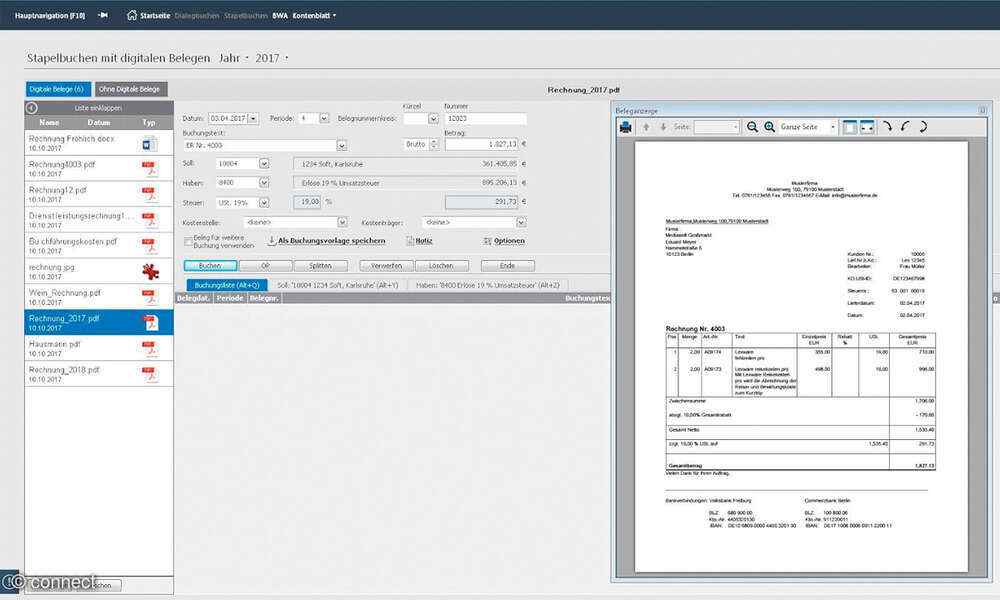1000x600 pixels.
Task: Expand the Kostenstelle dropdown
Action: click(341, 222)
